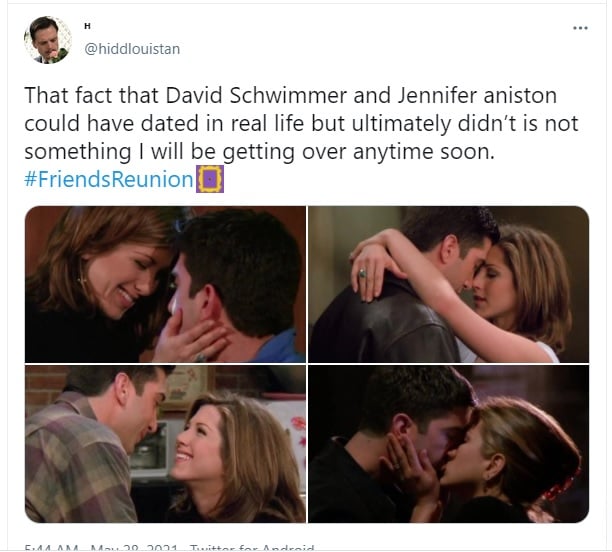Open the @hiddlouistan profile handle
612x552 pixels.
(132, 49)
